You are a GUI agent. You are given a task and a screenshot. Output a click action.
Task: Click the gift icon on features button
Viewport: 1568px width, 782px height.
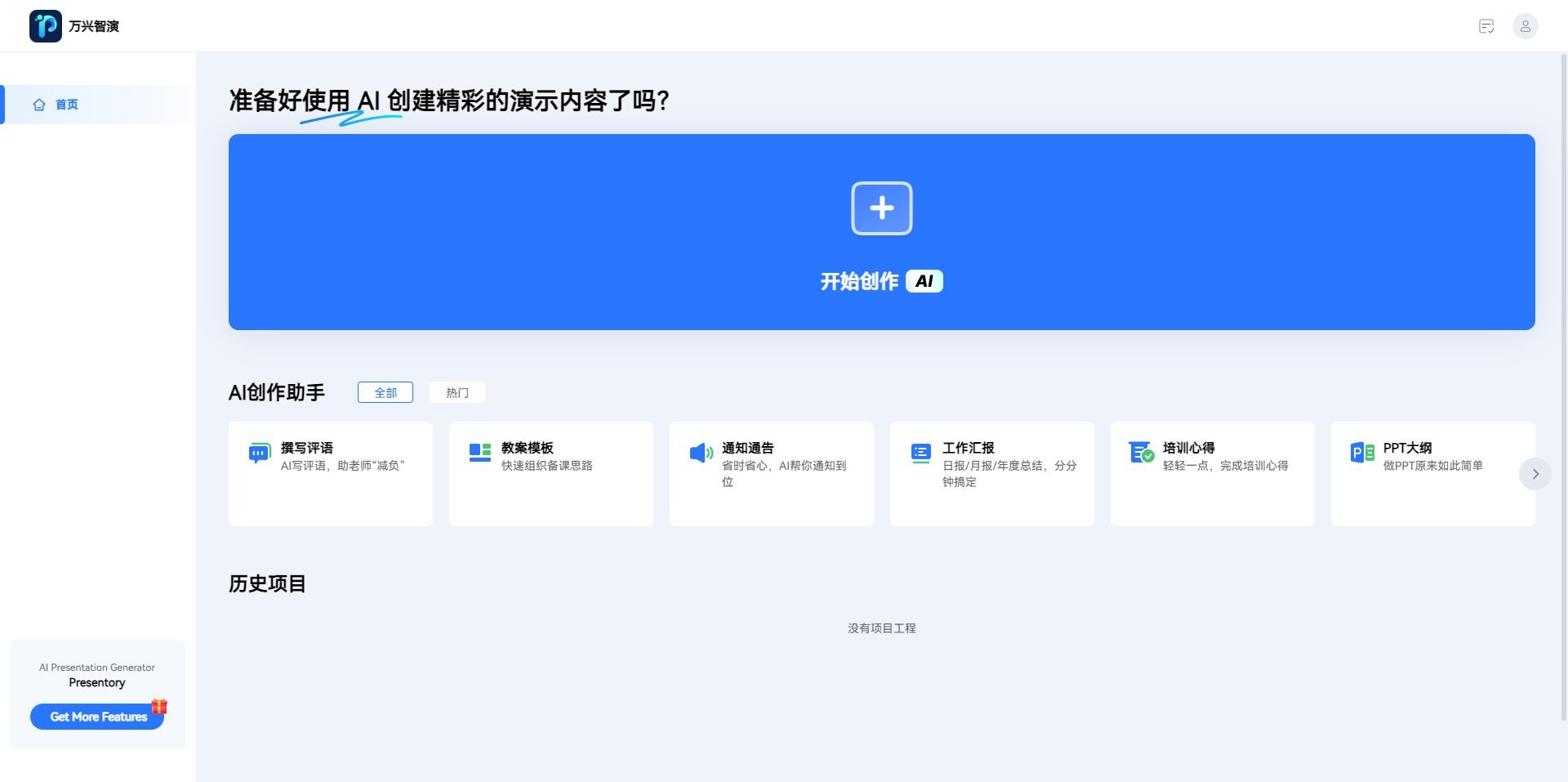[159, 706]
